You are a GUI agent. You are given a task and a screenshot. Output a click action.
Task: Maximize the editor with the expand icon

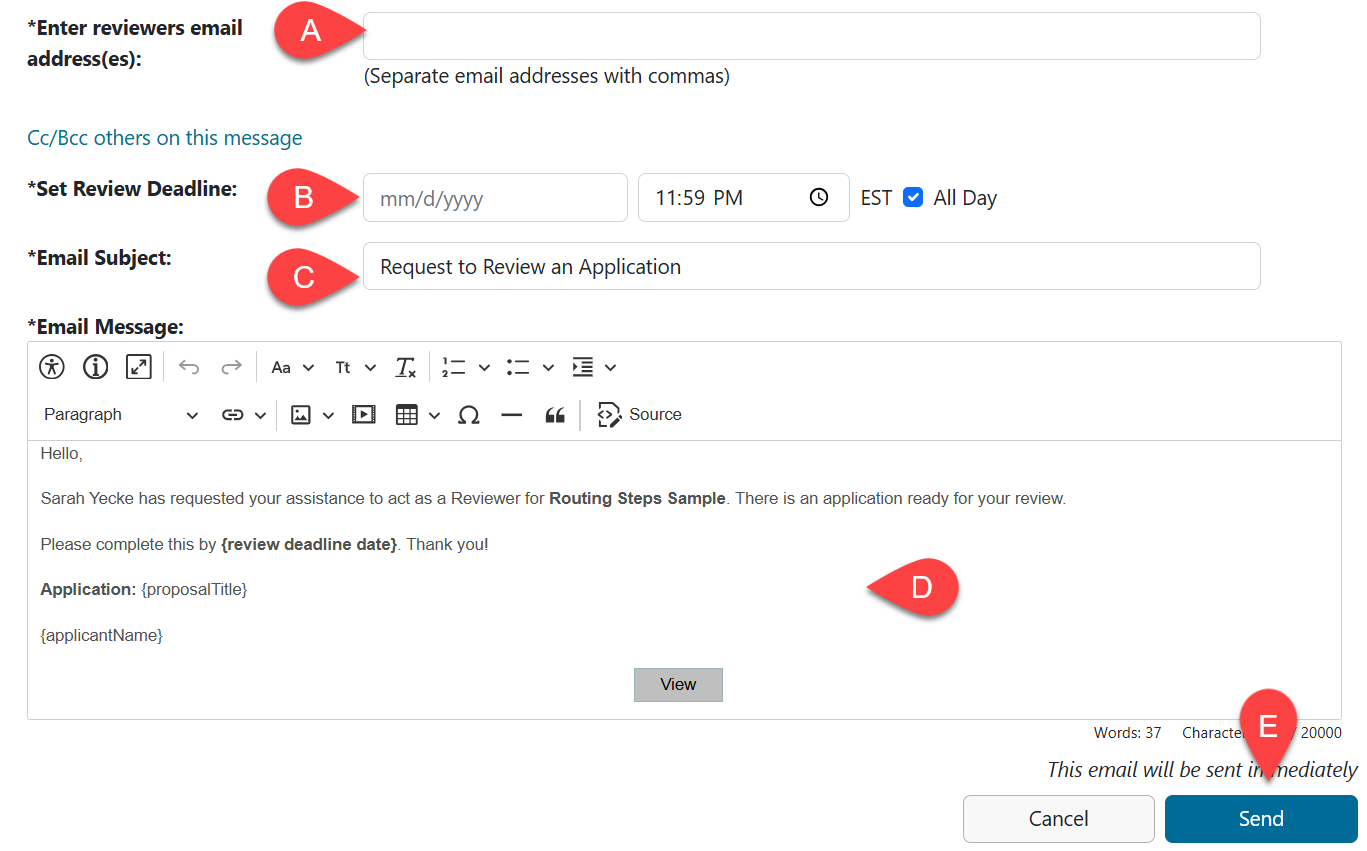pyautogui.click(x=138, y=367)
